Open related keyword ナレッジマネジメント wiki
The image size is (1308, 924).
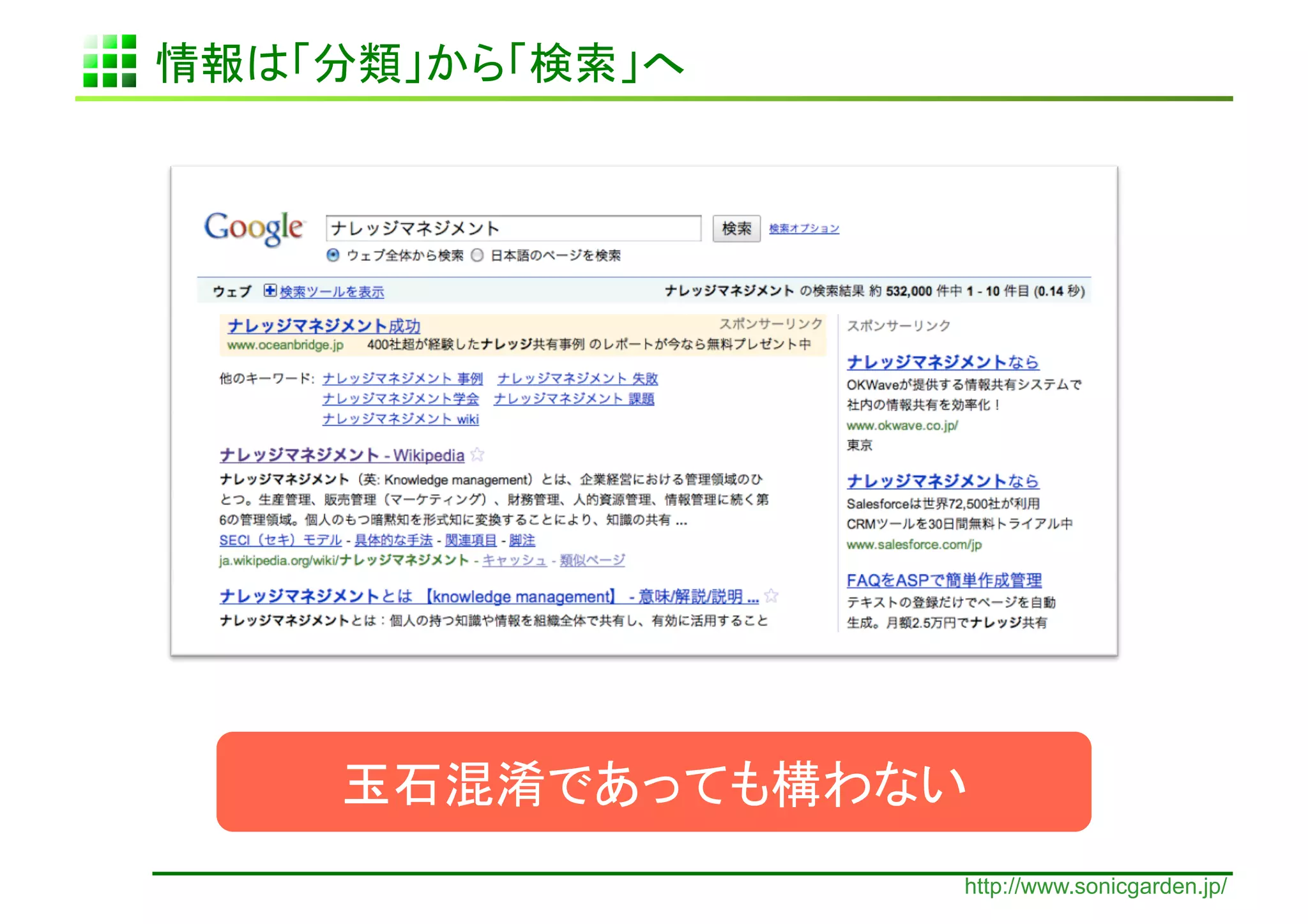[x=400, y=419]
